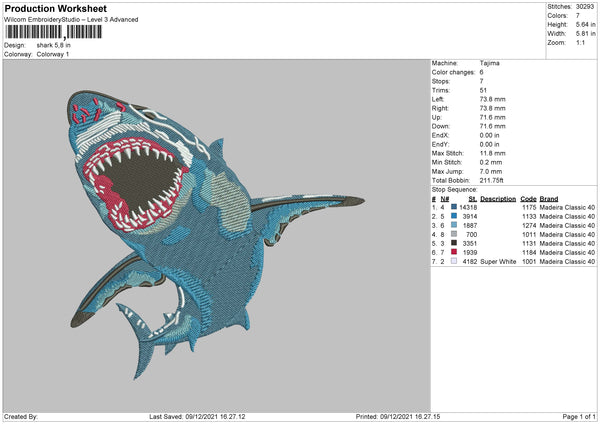The height and width of the screenshot is (424, 600).
Task: Click the Code column header
Action: point(529,198)
